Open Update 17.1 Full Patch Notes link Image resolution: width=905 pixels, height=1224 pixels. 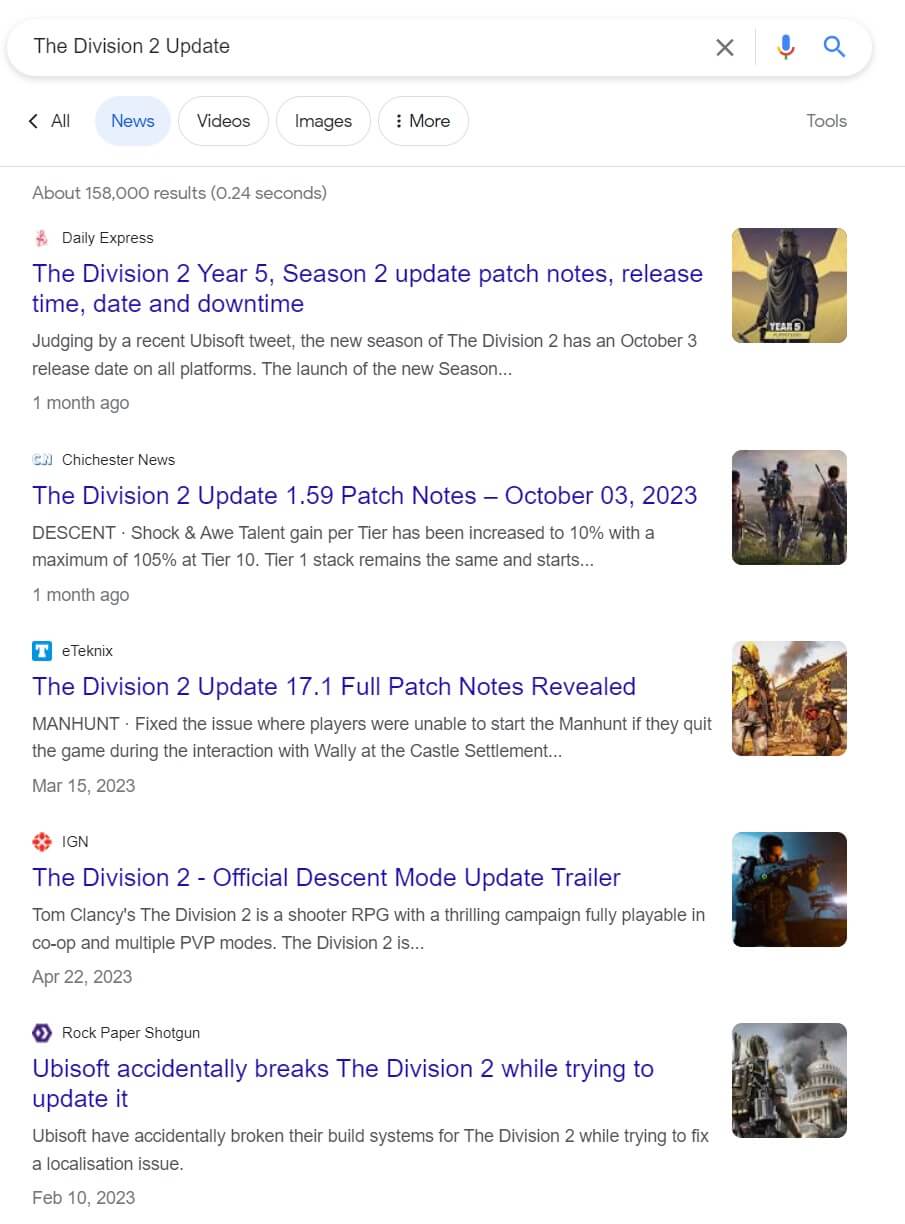(x=334, y=687)
